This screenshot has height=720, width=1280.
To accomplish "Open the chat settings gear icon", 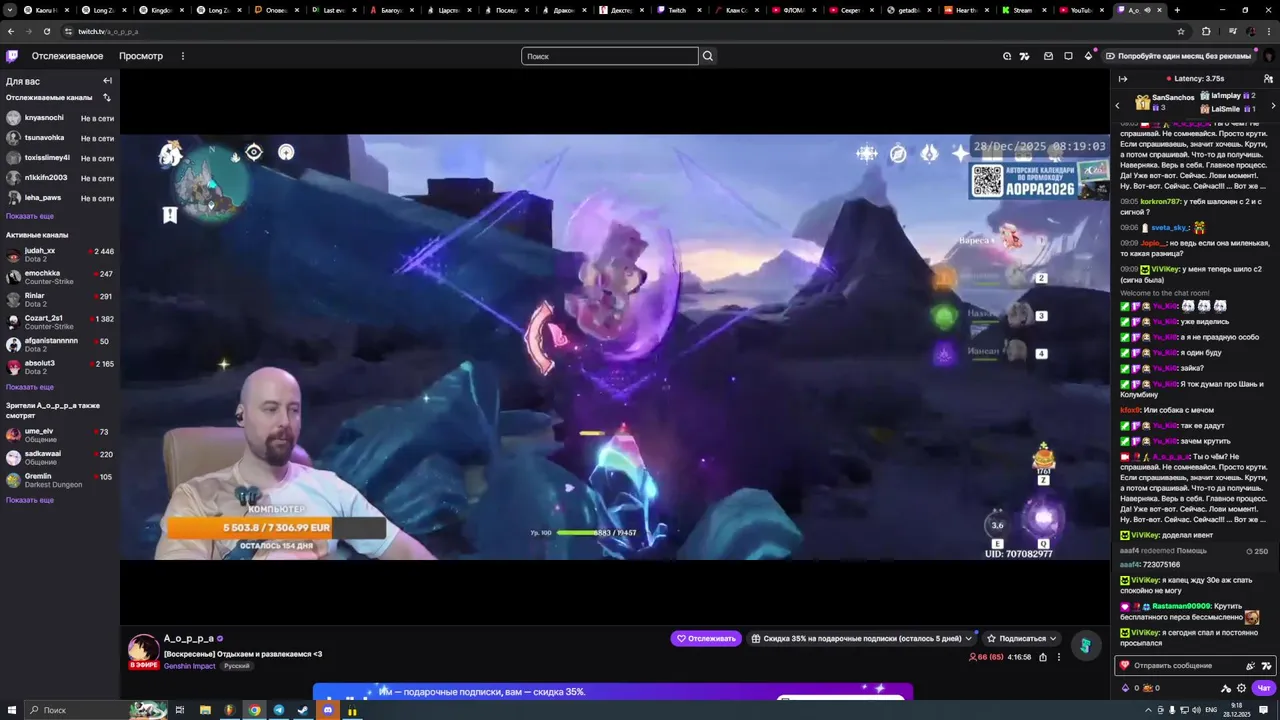I will coord(1242,688).
